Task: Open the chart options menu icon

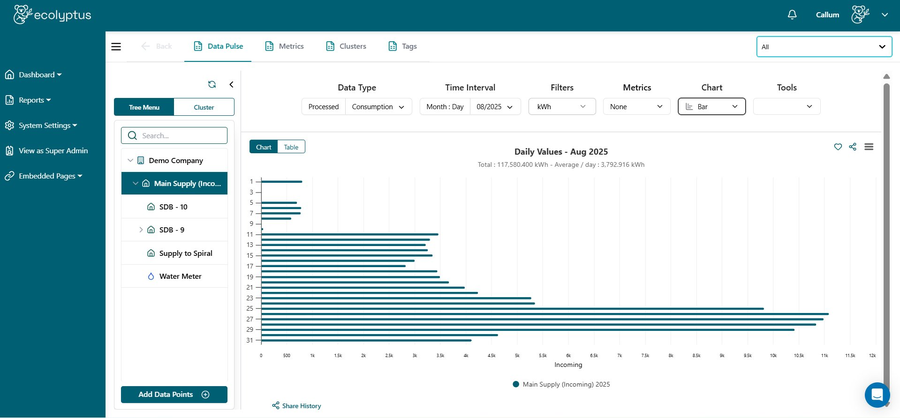Action: point(869,147)
